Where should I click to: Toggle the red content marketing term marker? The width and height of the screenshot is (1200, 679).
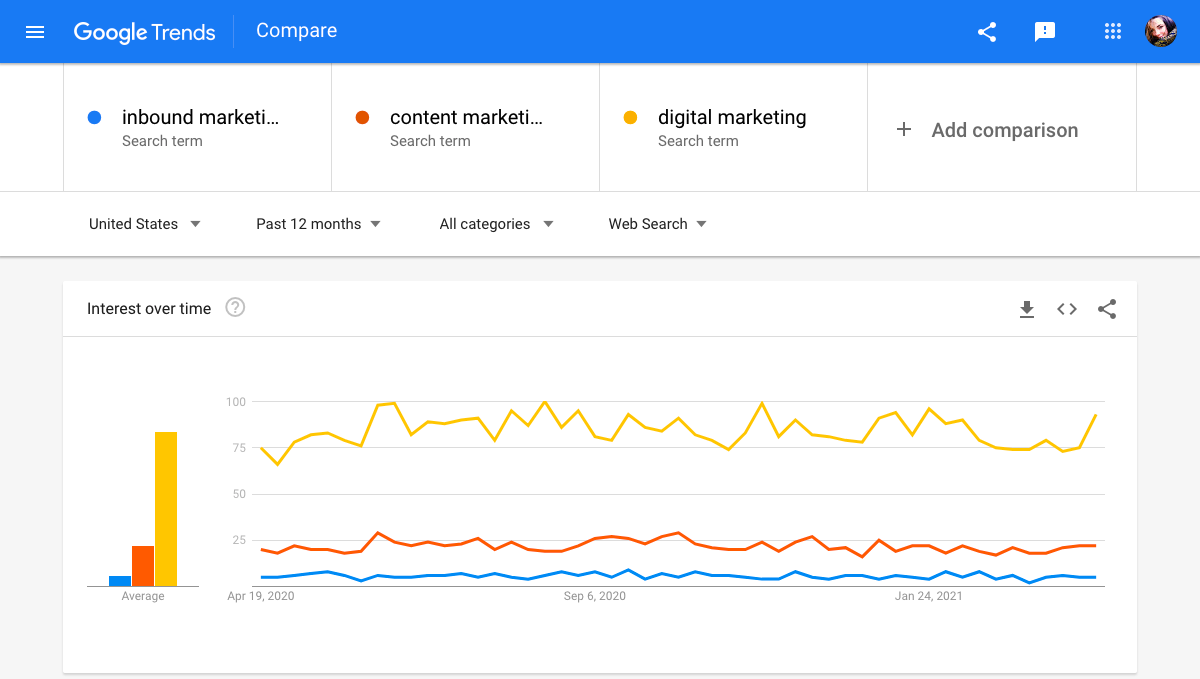(x=362, y=117)
